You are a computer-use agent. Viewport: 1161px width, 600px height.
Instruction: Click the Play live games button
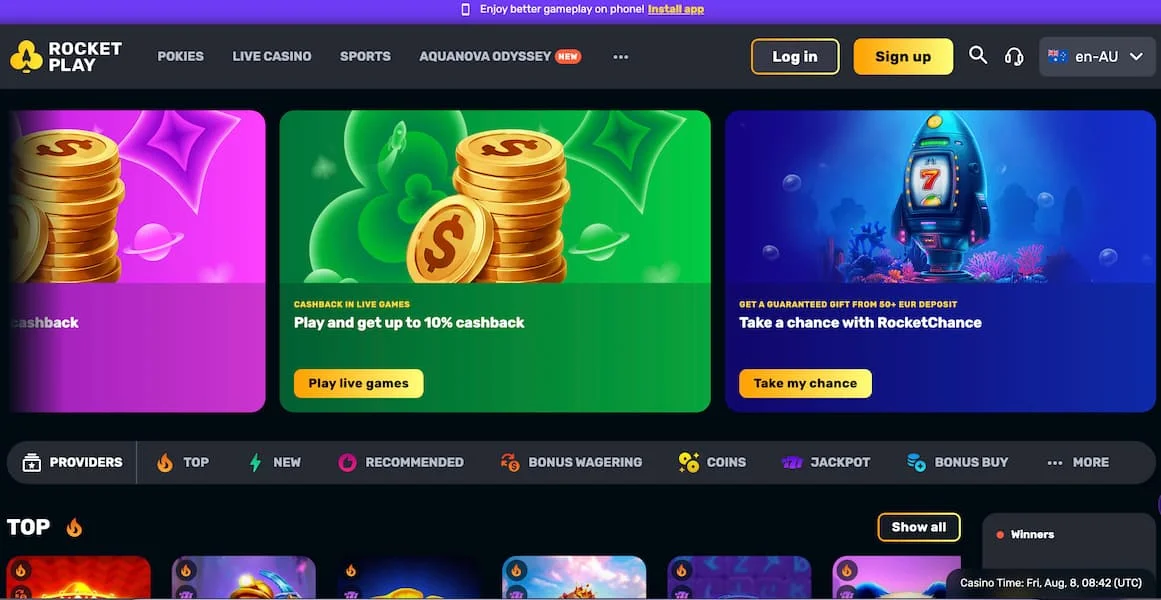358,384
